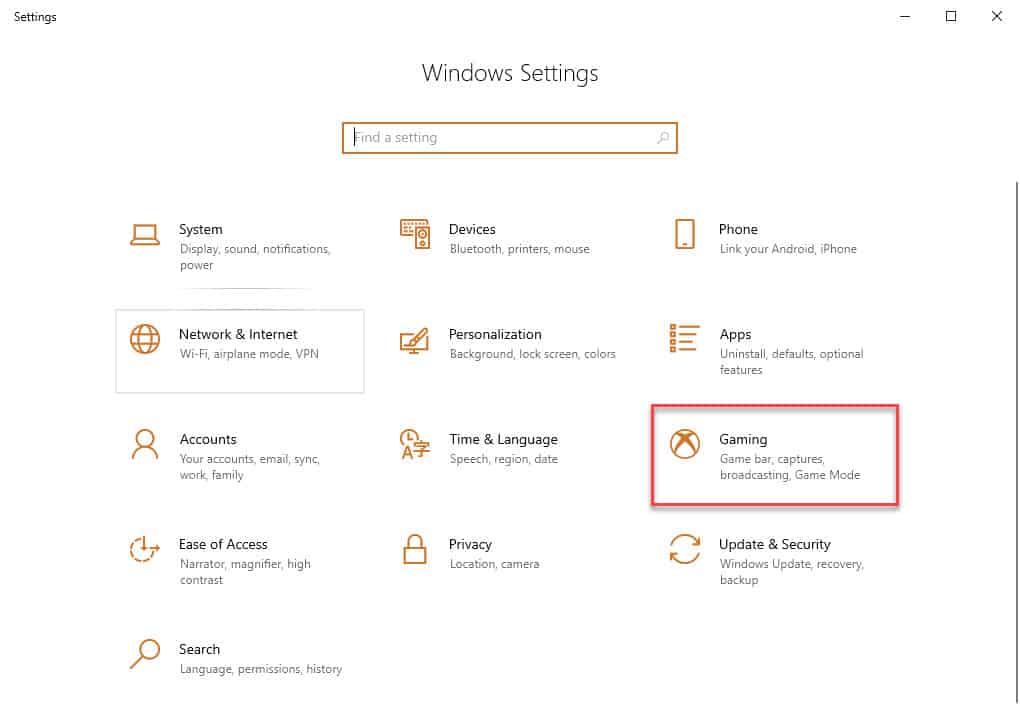Image resolution: width=1020 pixels, height=724 pixels.
Task: Close the Settings window
Action: pyautogui.click(x=997, y=16)
